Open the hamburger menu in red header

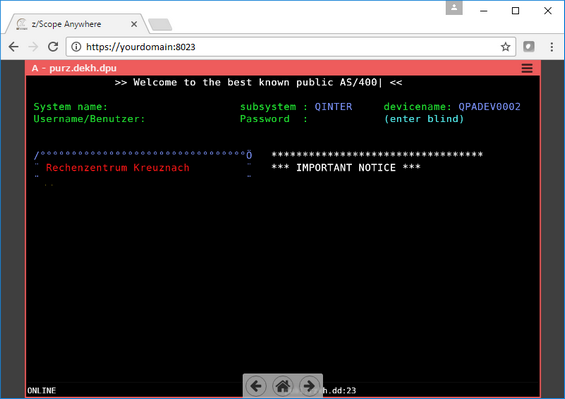pos(527,68)
